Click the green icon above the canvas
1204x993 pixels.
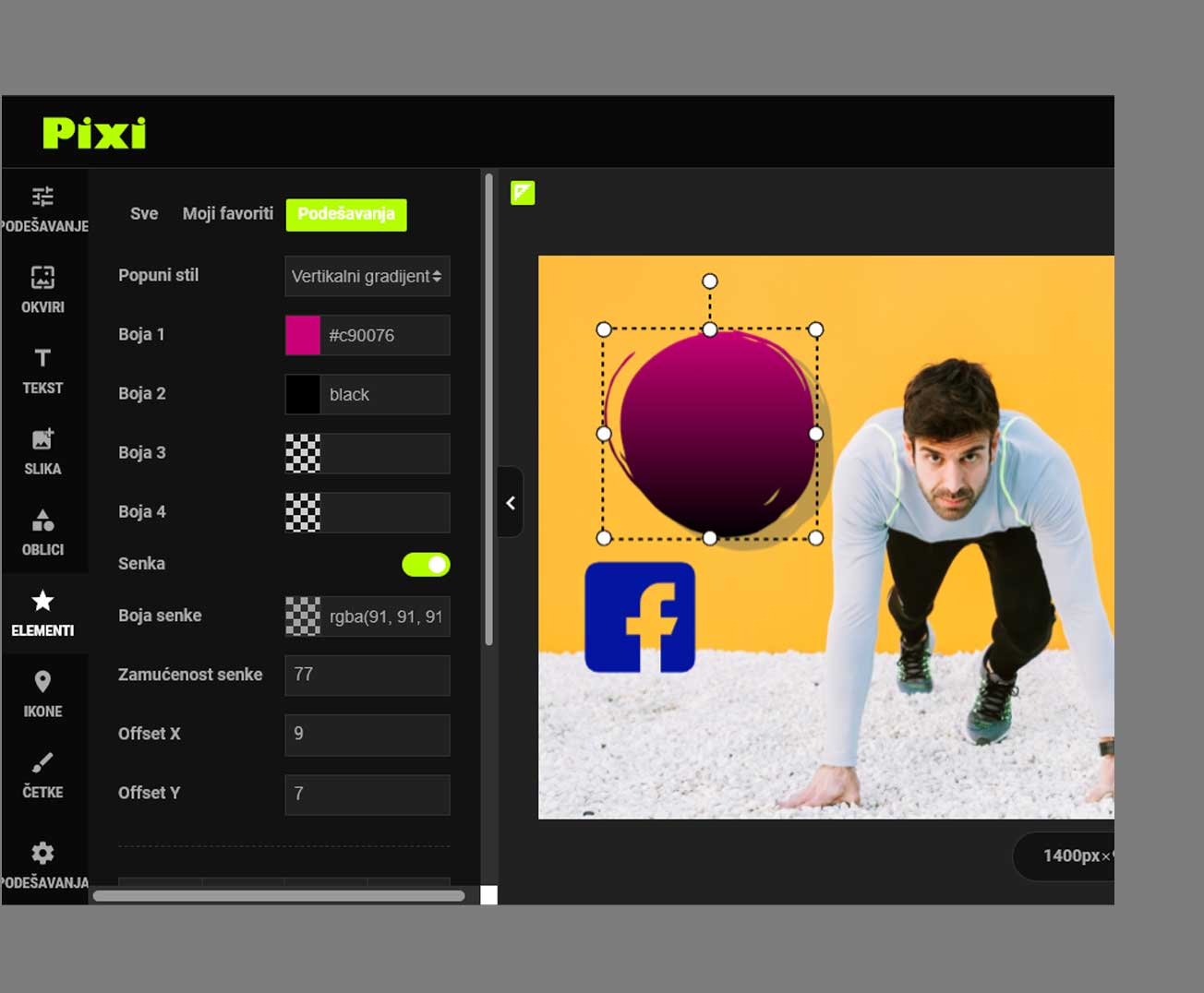pos(523,192)
